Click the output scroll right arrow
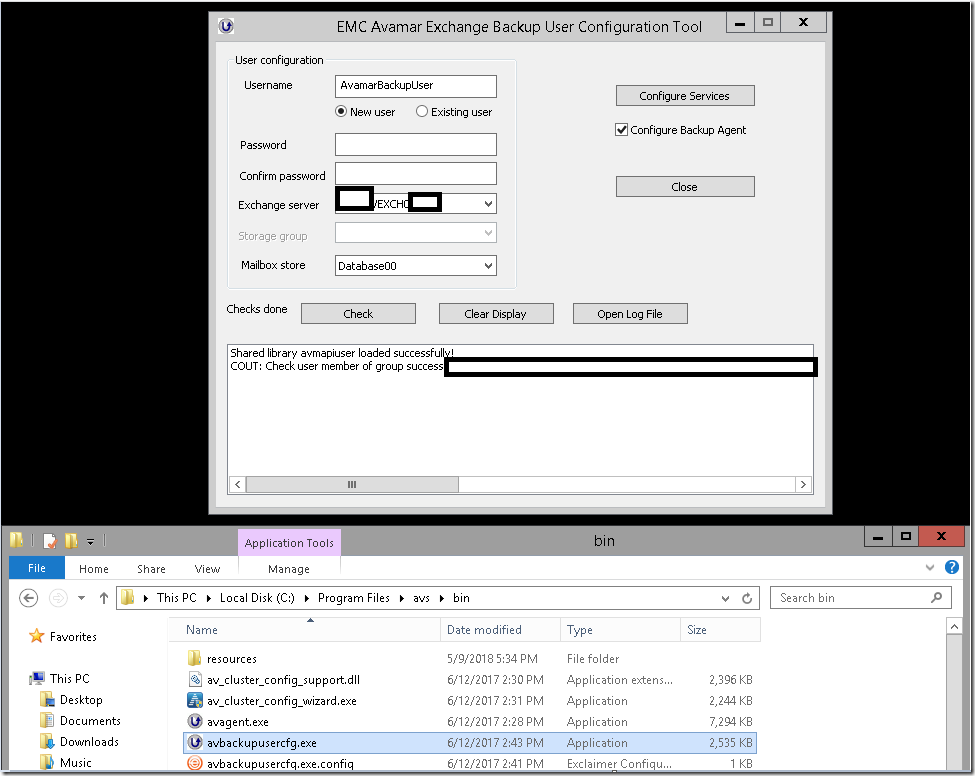 point(803,484)
